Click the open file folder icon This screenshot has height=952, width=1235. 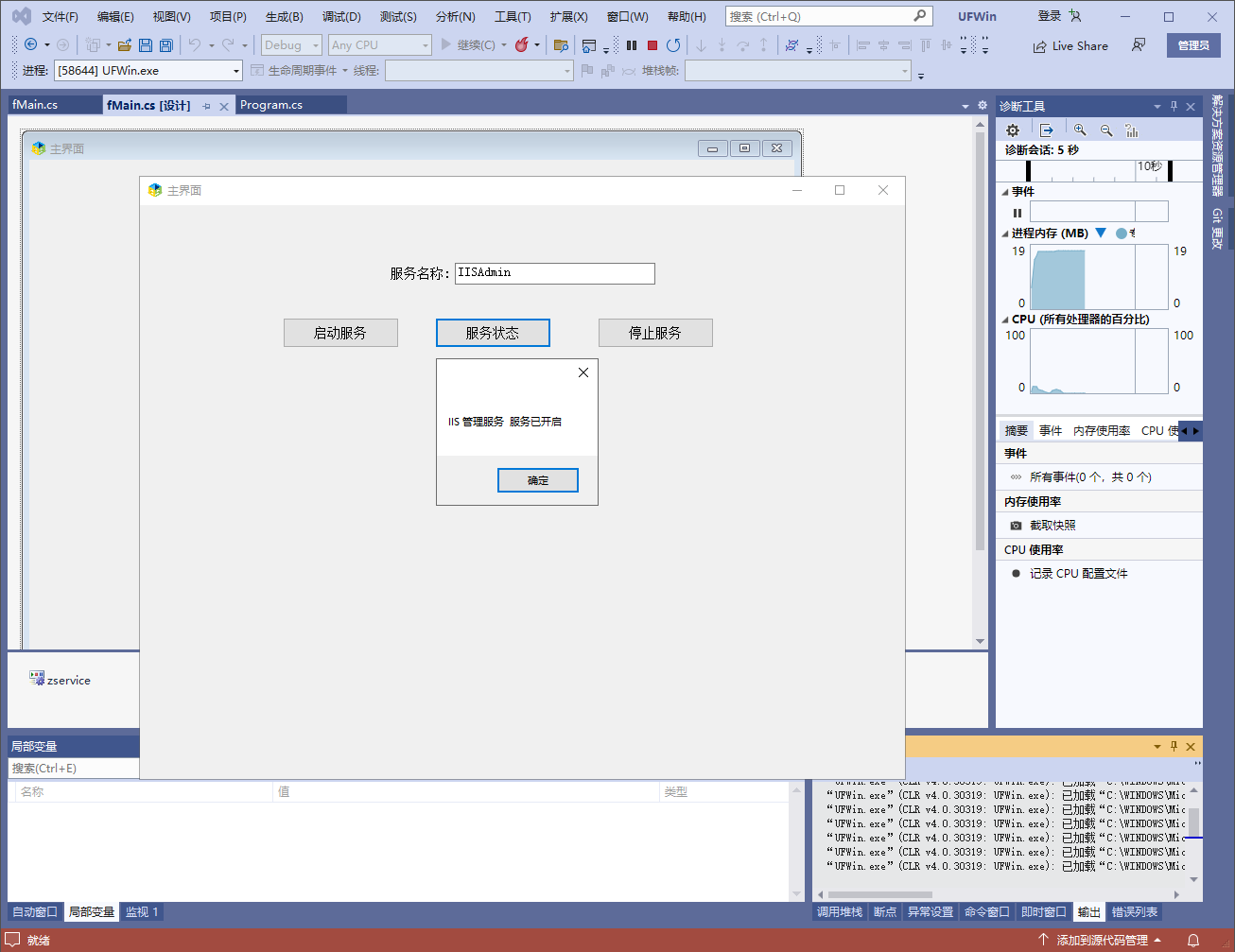tap(124, 44)
